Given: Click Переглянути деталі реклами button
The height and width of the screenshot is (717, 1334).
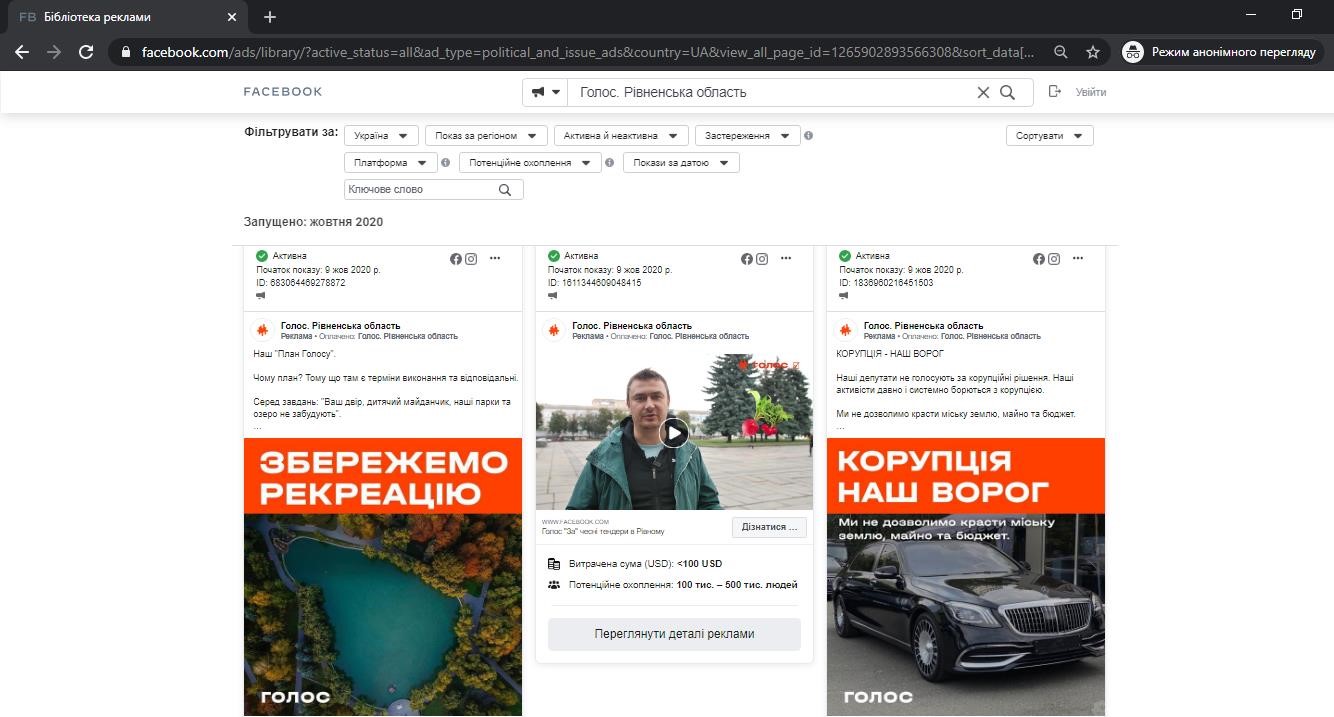Looking at the screenshot, I should [x=674, y=634].
